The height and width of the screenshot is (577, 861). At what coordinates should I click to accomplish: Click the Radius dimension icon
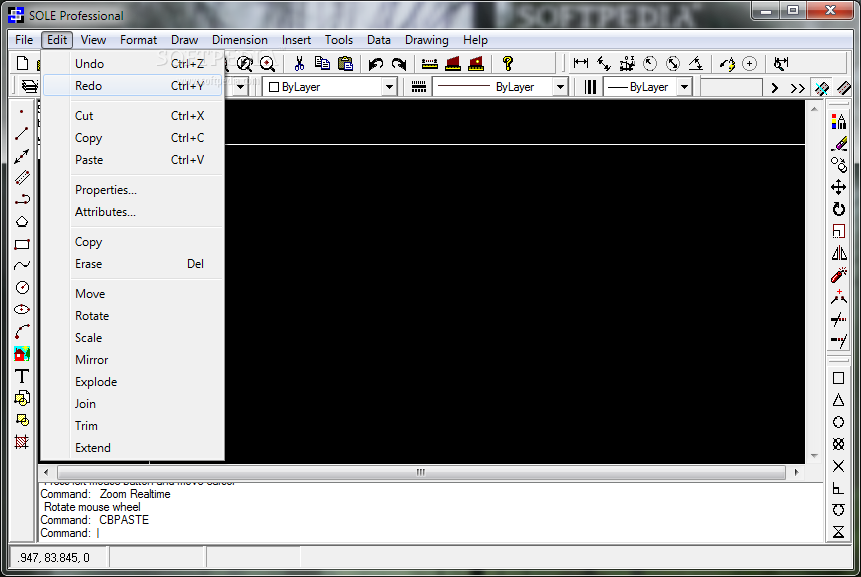650,64
